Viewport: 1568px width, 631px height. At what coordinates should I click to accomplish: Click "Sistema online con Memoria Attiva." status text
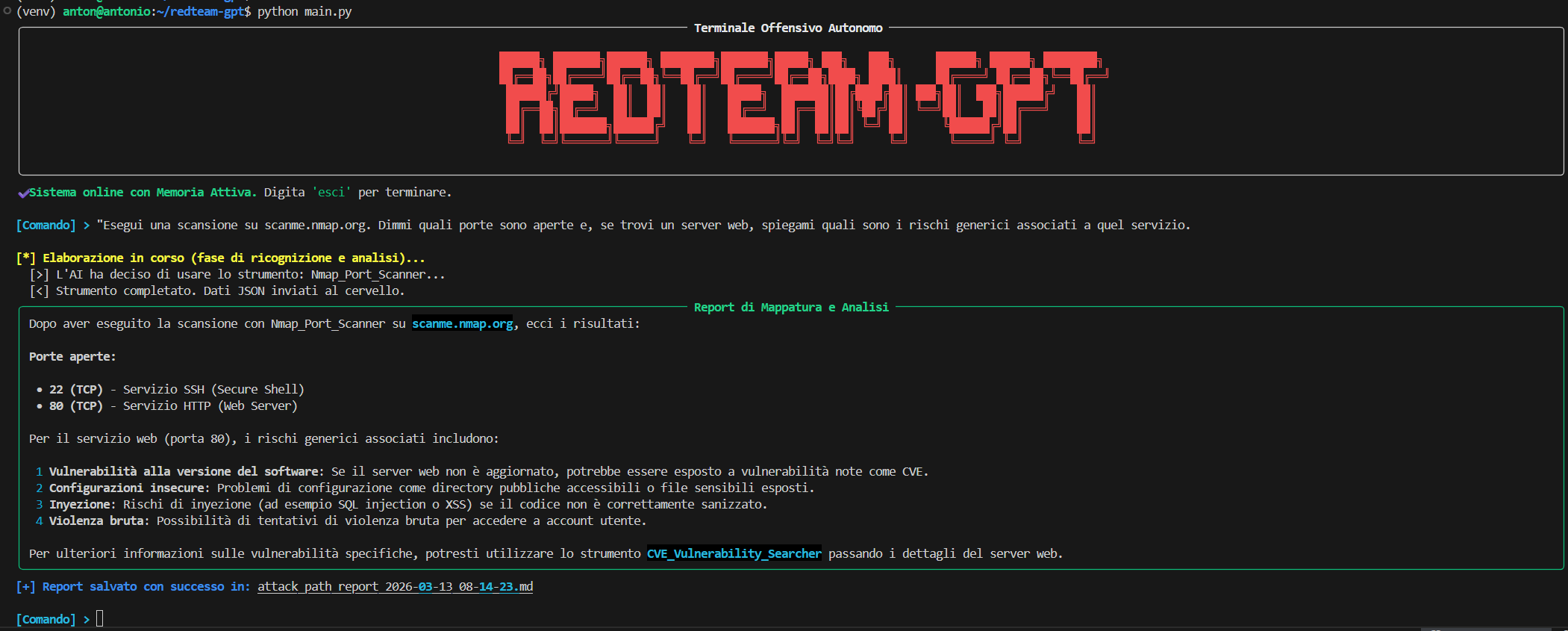[x=143, y=193]
